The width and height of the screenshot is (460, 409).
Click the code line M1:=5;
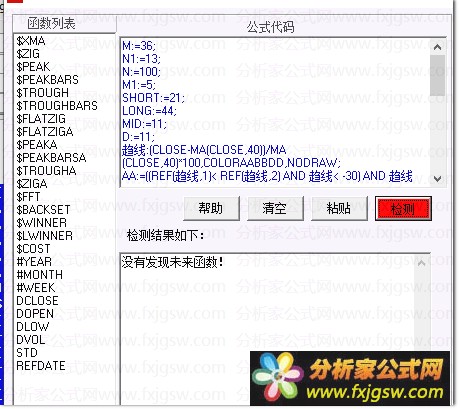coord(139,84)
